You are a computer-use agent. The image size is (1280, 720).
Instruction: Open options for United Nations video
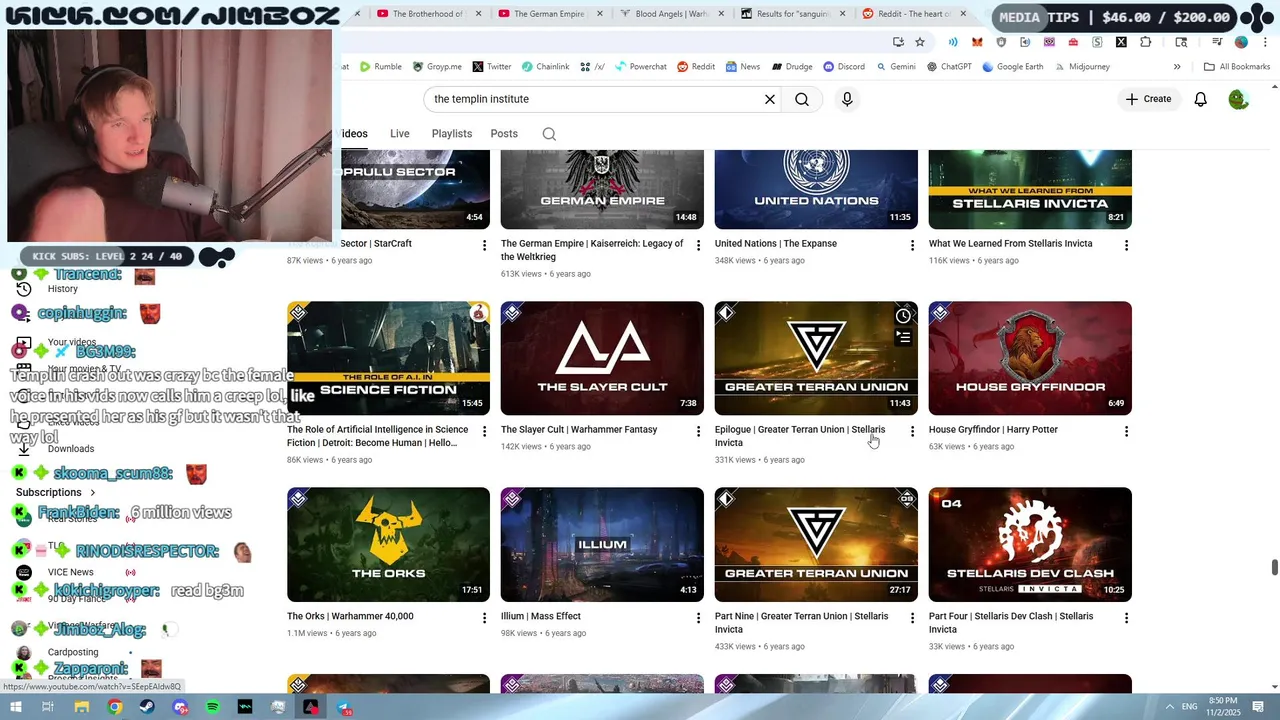coord(912,246)
